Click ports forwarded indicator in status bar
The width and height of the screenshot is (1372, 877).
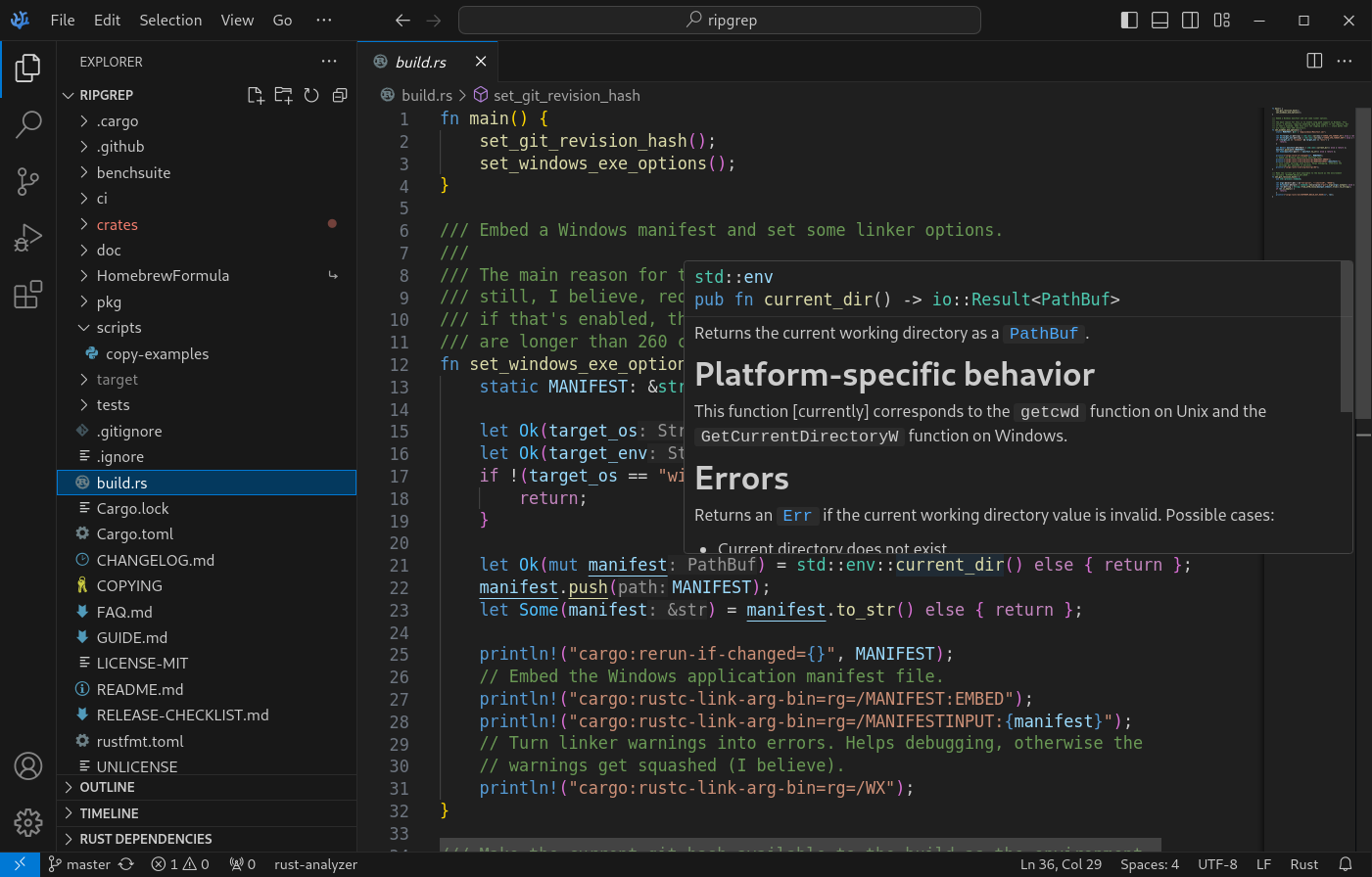point(243,864)
